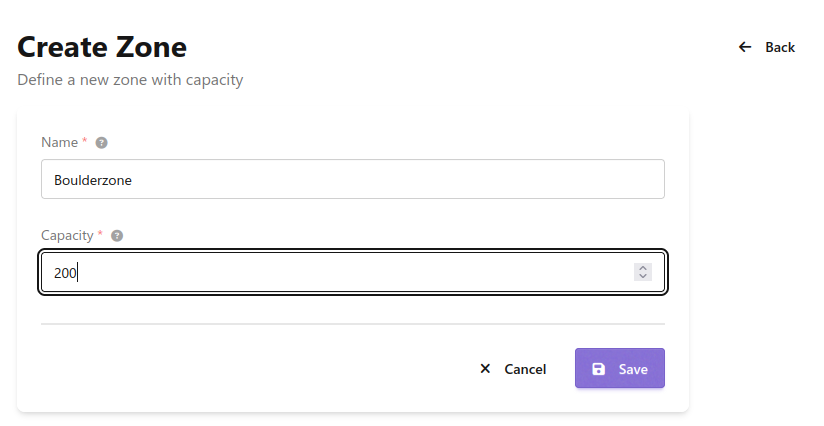This screenshot has height=426, width=824.
Task: Click the back arrow icon
Action: 744,47
